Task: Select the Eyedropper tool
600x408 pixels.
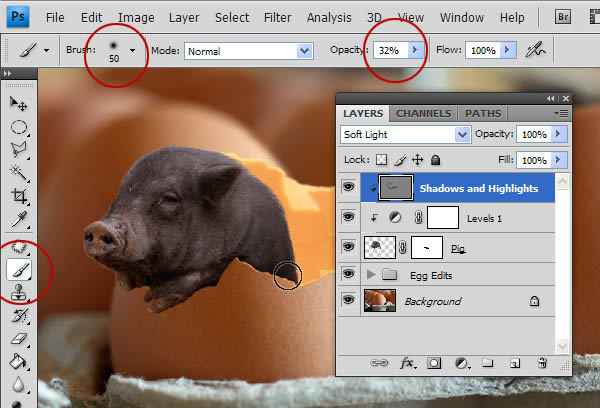Action: tap(18, 219)
